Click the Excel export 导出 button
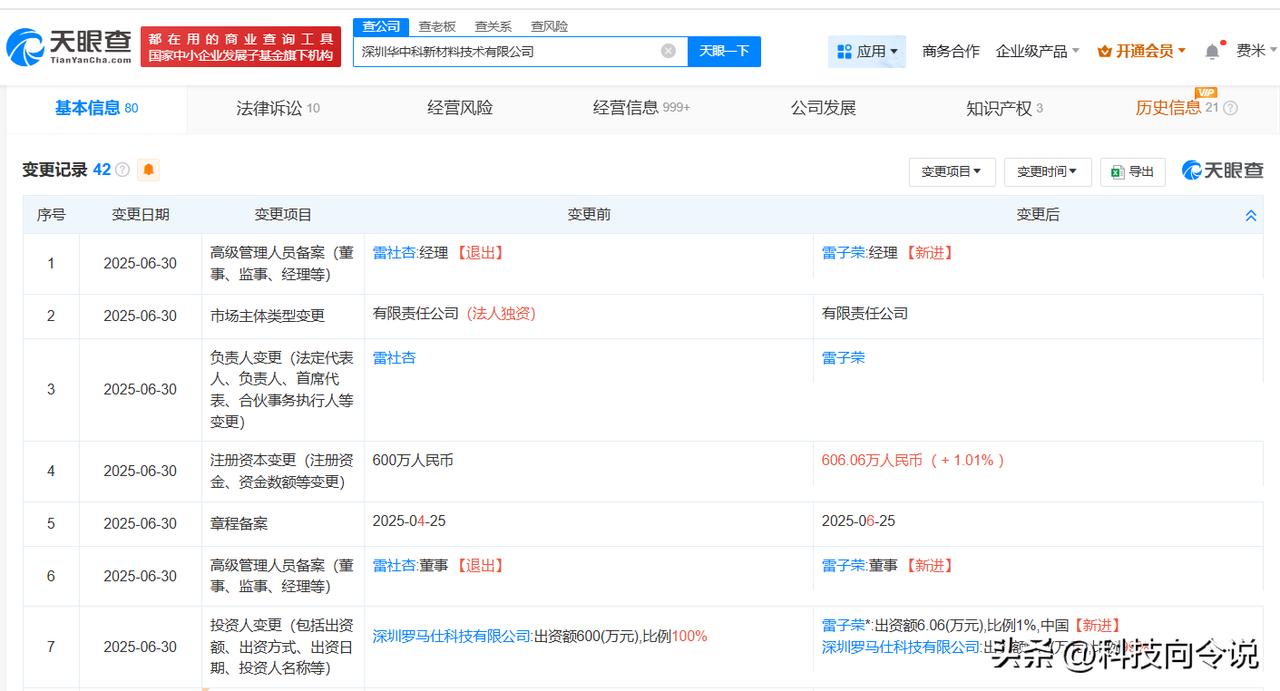Screen dimensions: 1280x691 pos(1132,172)
